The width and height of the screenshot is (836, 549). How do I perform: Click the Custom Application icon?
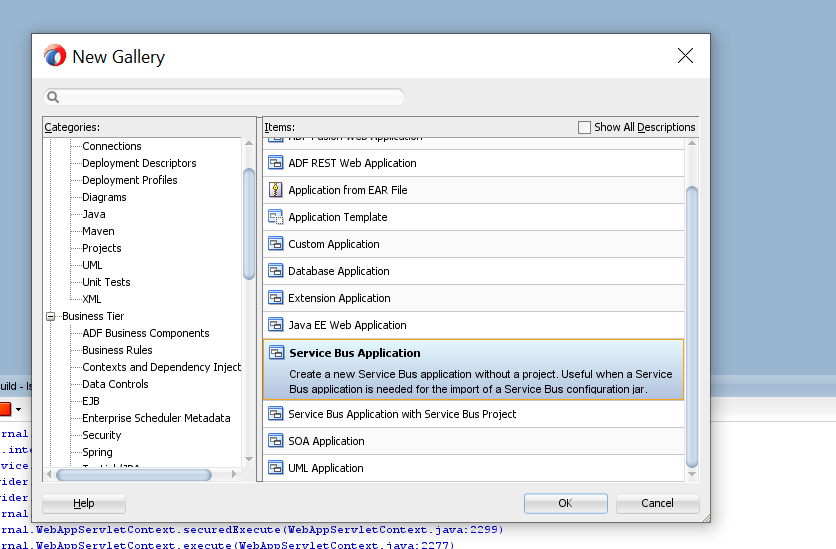[276, 244]
